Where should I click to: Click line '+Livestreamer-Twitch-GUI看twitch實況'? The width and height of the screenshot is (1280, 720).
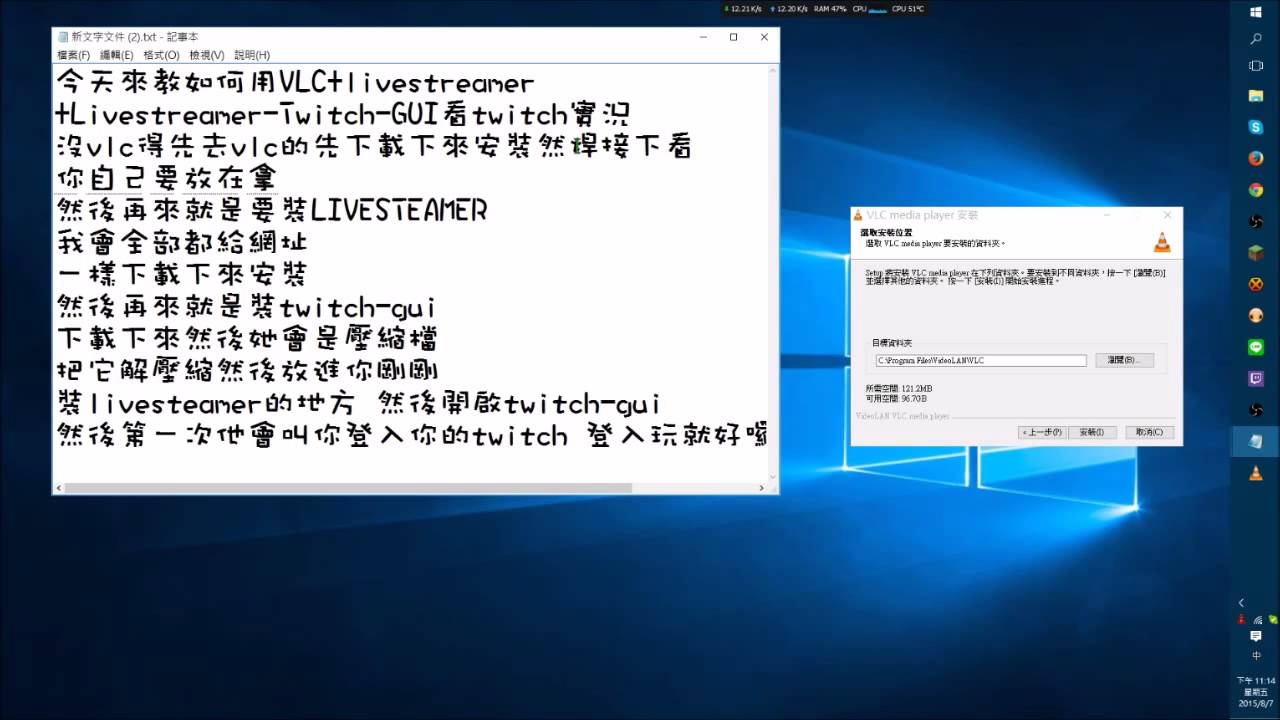[342, 114]
